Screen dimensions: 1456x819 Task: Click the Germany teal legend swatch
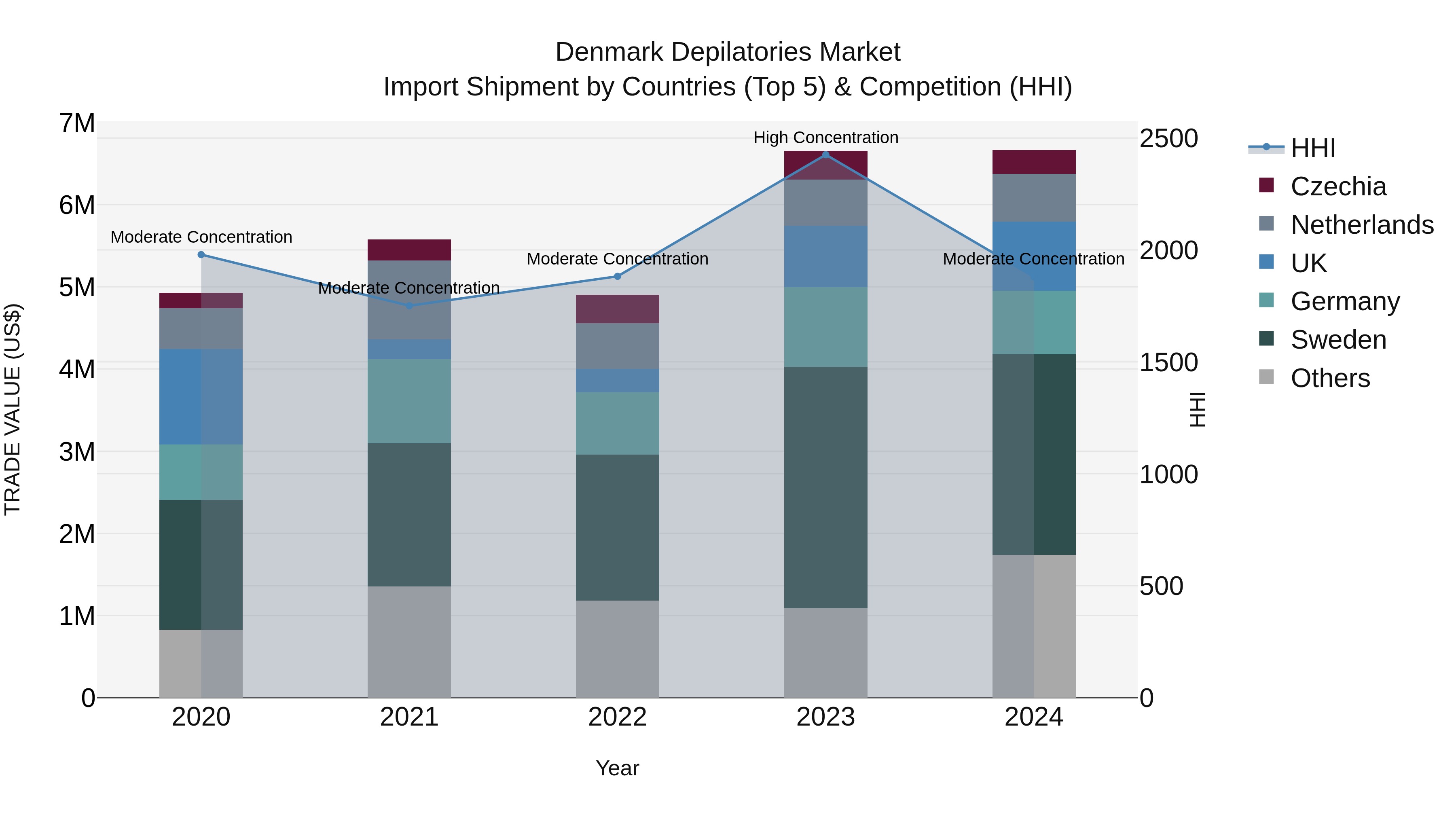click(1267, 300)
